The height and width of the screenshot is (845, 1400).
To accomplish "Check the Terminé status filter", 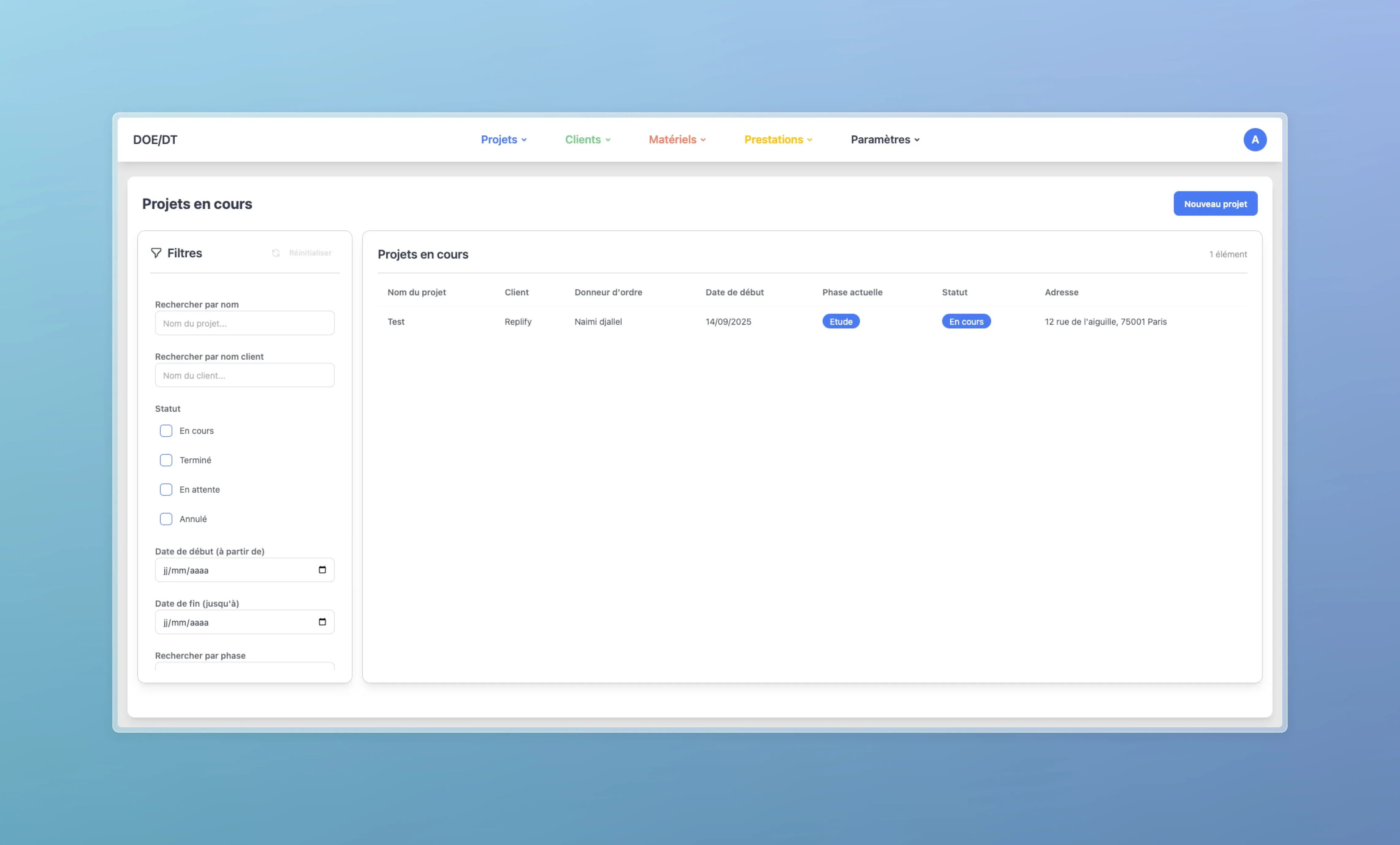I will [x=166, y=460].
